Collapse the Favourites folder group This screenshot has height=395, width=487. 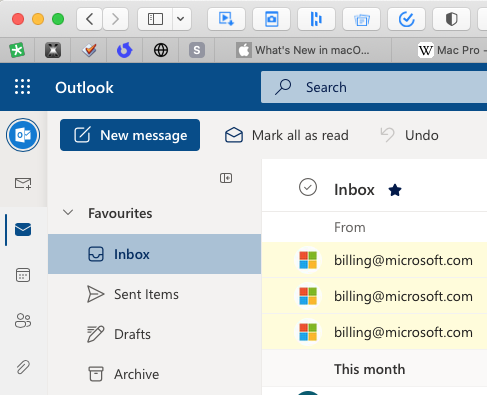pos(68,213)
